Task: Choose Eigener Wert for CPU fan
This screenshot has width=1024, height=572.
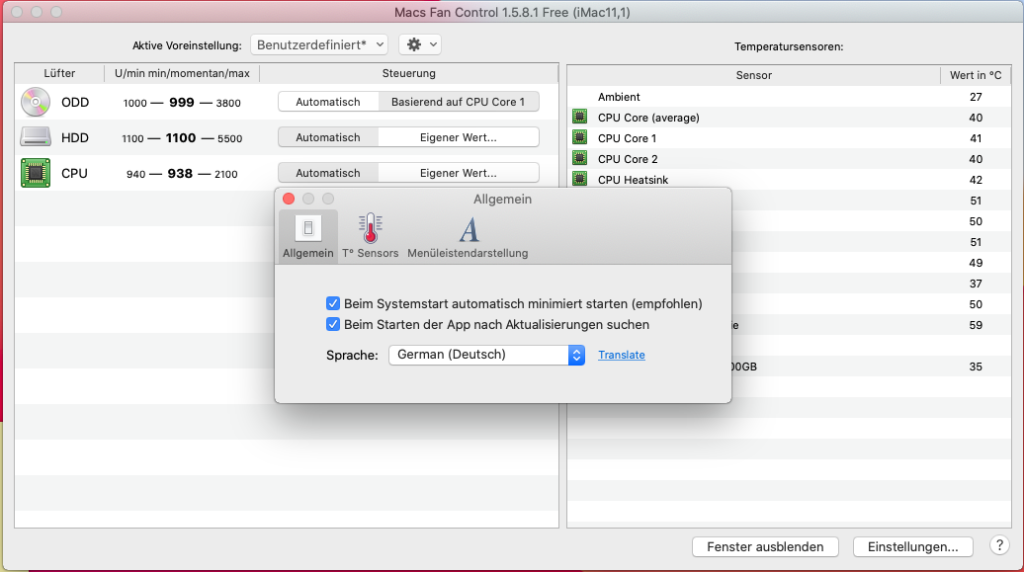Action: (458, 173)
